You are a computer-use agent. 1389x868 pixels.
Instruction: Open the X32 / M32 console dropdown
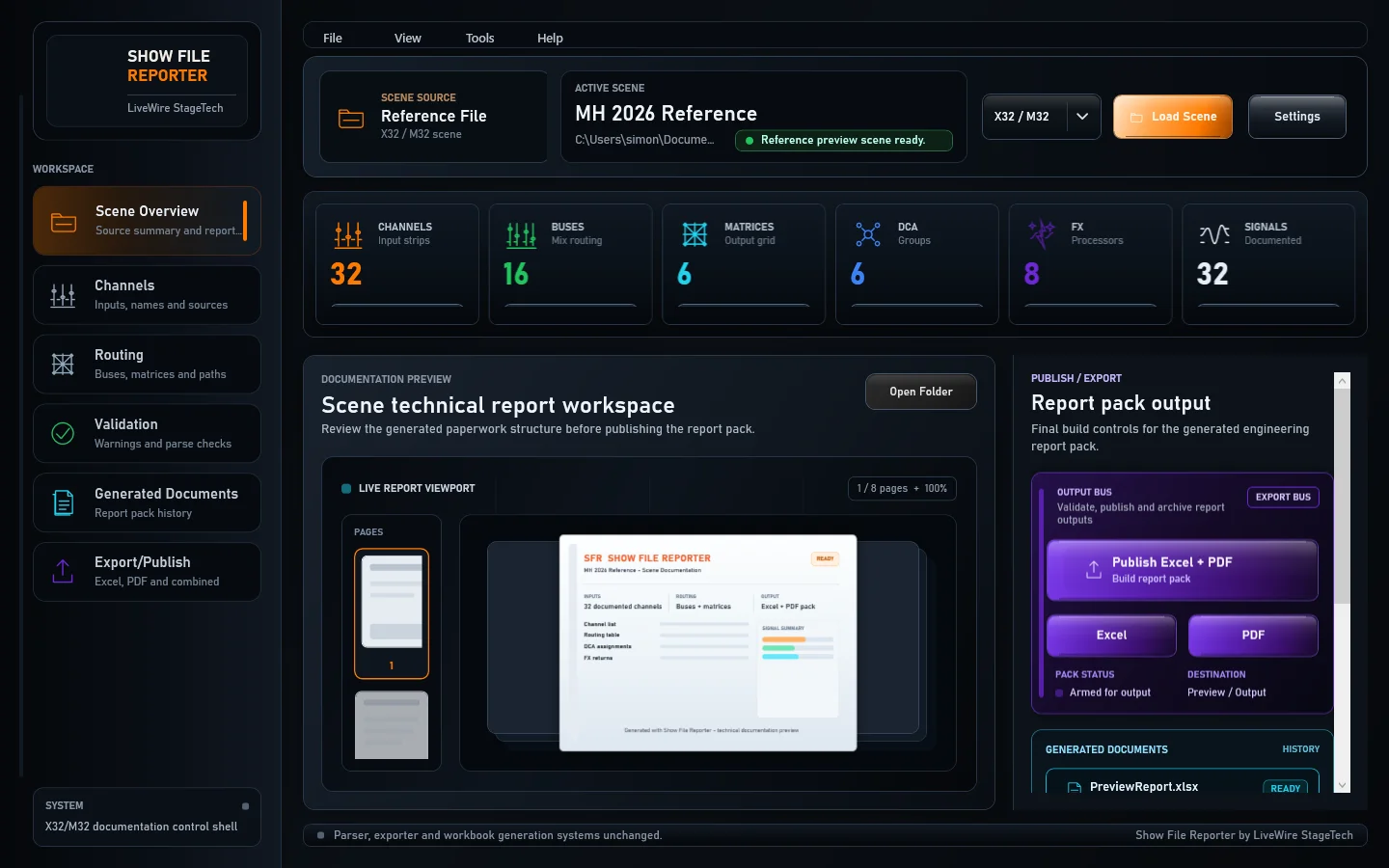1042,117
